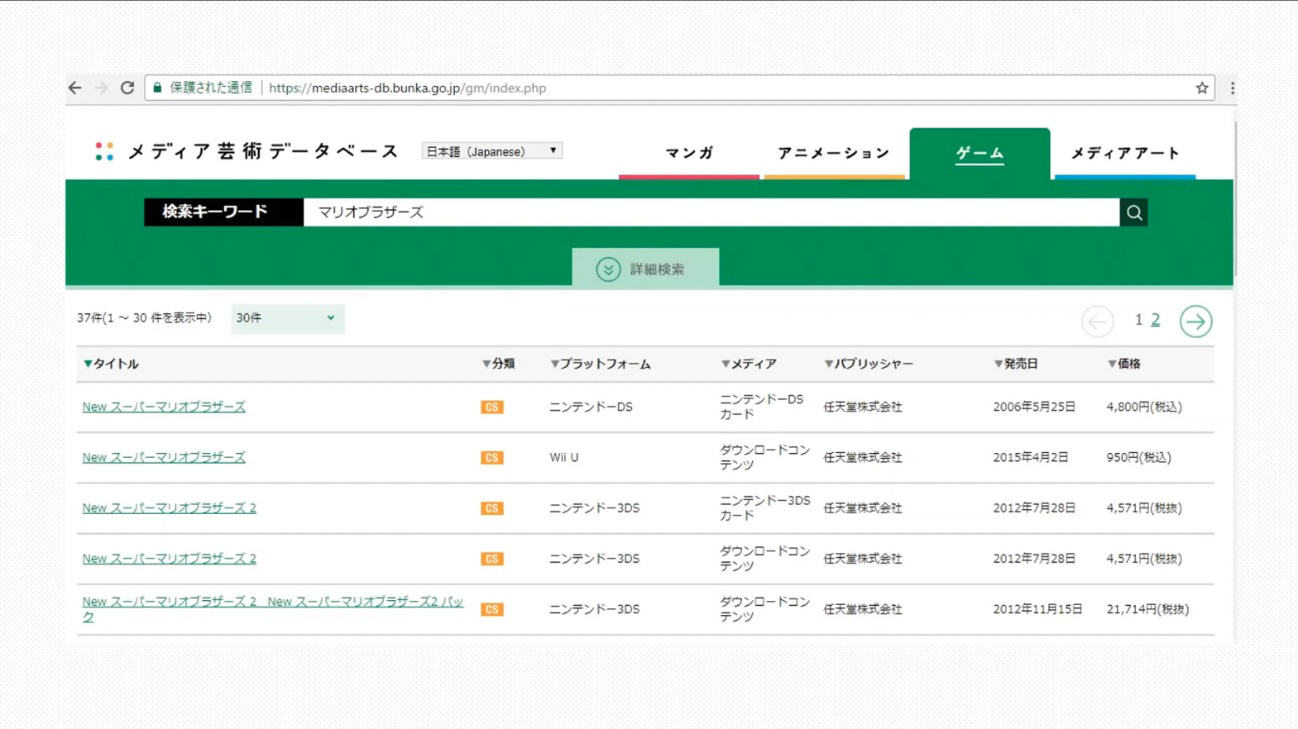The width and height of the screenshot is (1298, 729).
Task: Click the magnifying glass search button
Action: click(1134, 212)
